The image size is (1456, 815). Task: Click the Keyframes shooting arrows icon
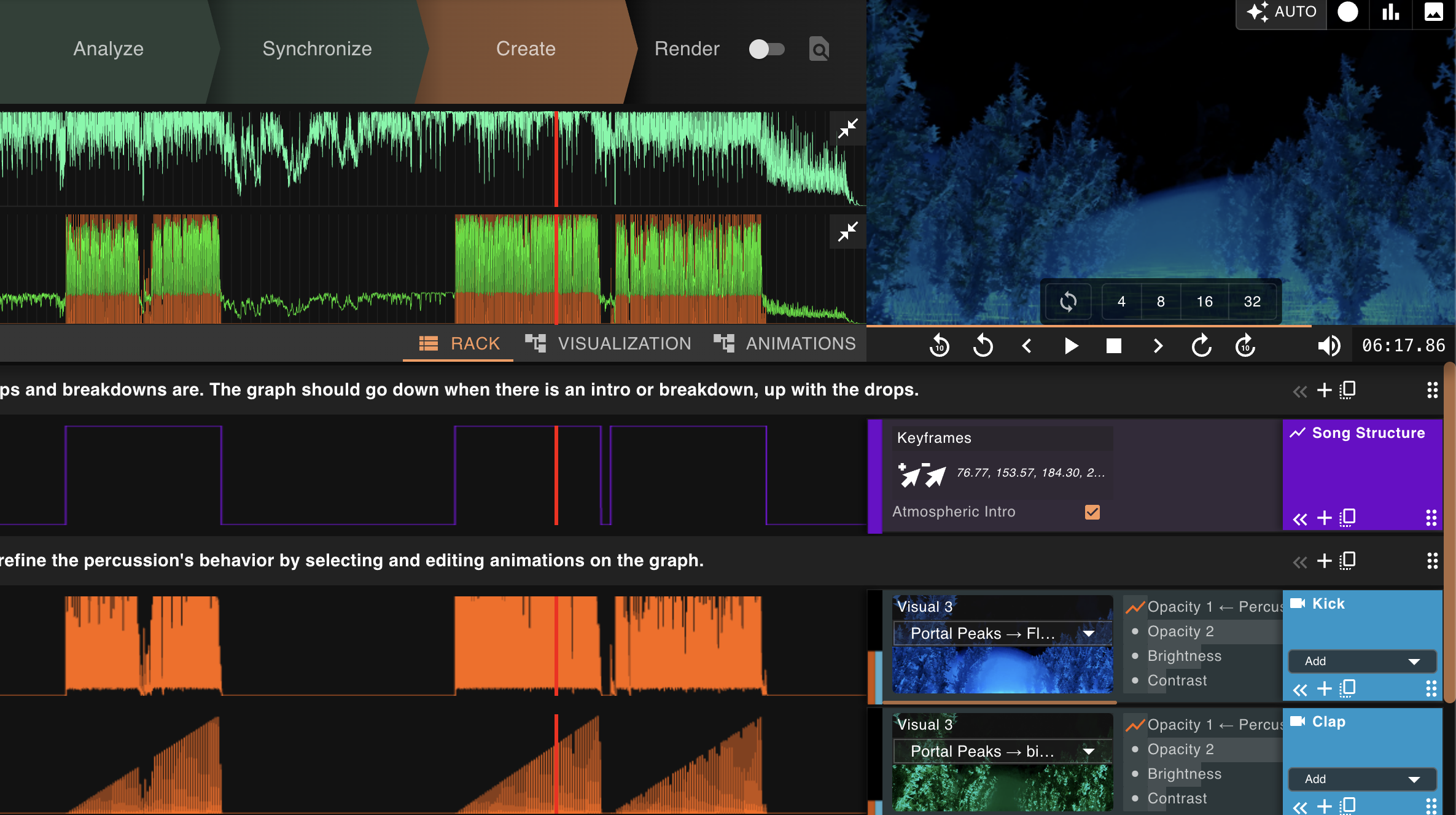click(921, 474)
